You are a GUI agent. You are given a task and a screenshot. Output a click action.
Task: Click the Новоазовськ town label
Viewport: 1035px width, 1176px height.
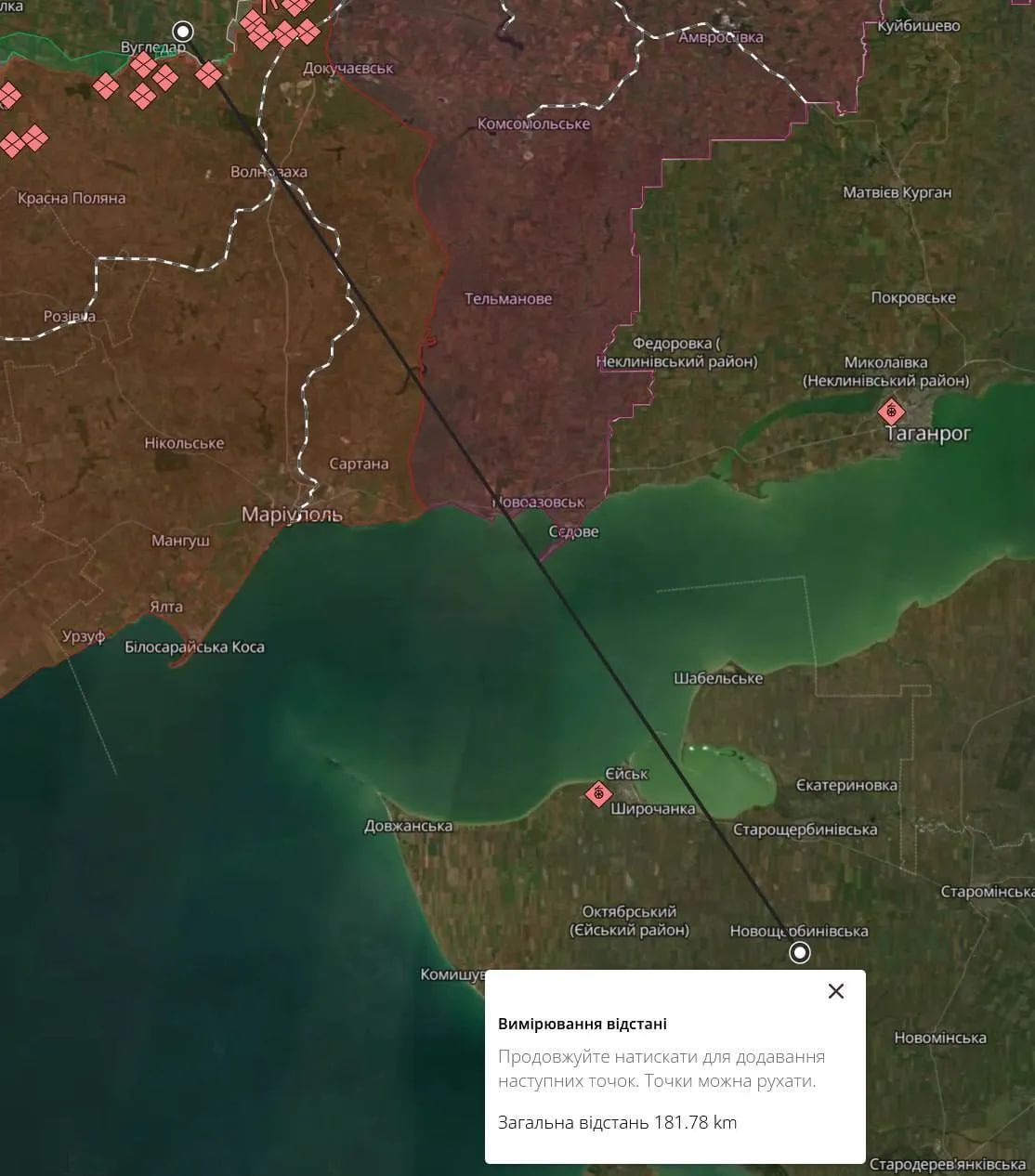click(x=540, y=503)
